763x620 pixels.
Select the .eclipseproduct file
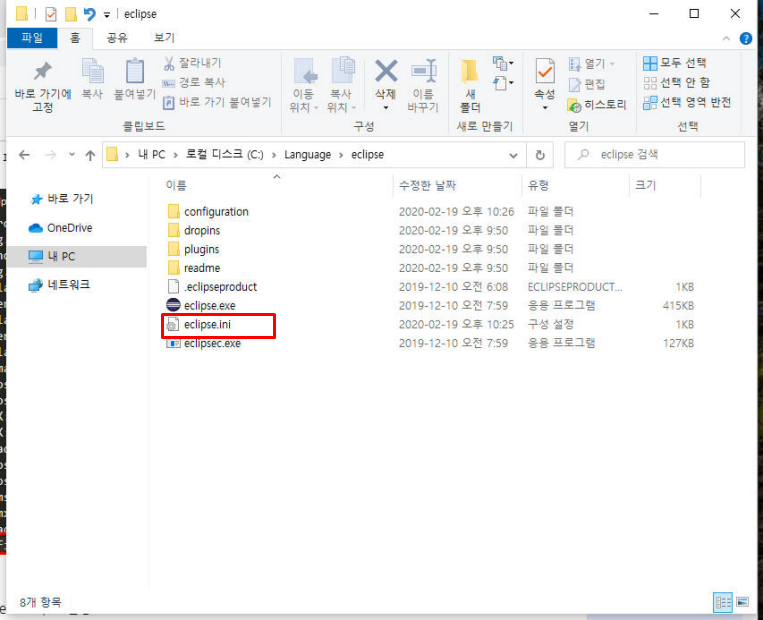coord(220,287)
